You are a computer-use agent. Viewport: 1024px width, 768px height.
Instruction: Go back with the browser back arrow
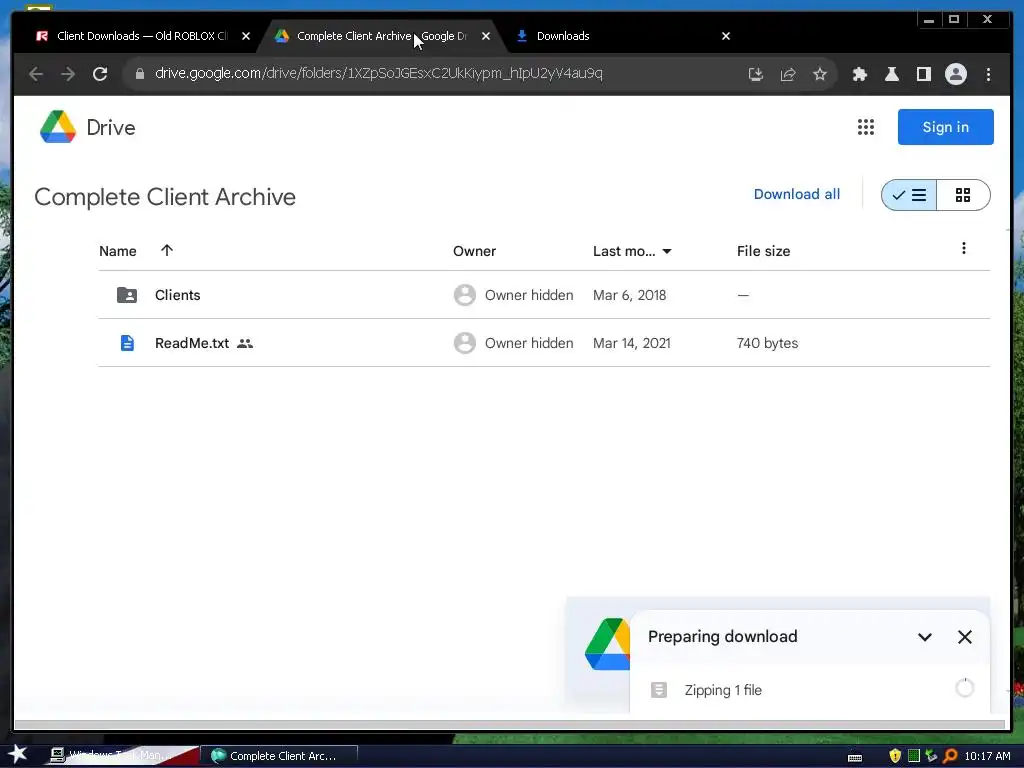(x=36, y=74)
